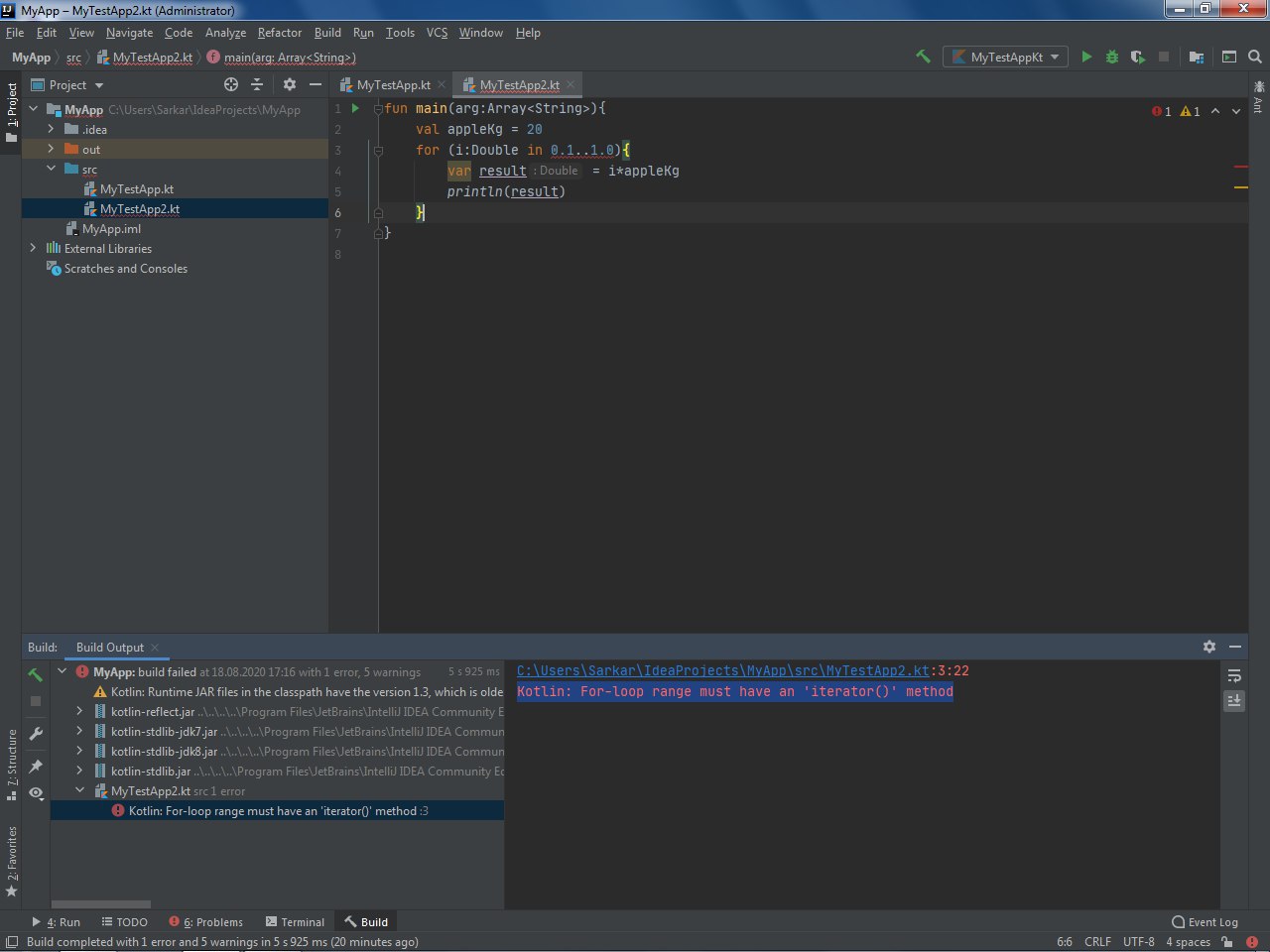Collapse all in Project panel
Viewport: 1270px width, 952px height.
257,84
